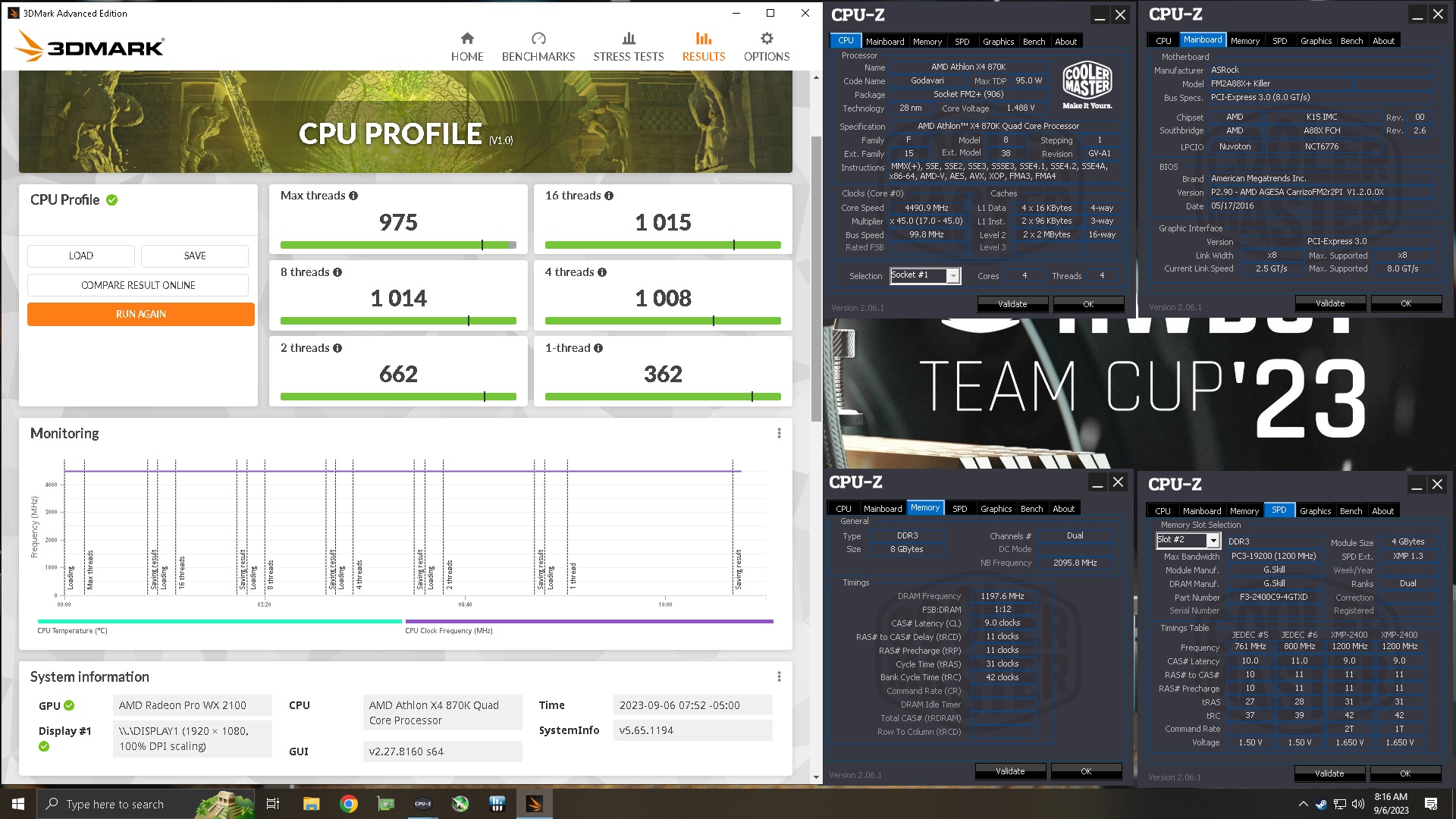1456x819 pixels.
Task: Open green round app in taskbar
Action: (460, 804)
